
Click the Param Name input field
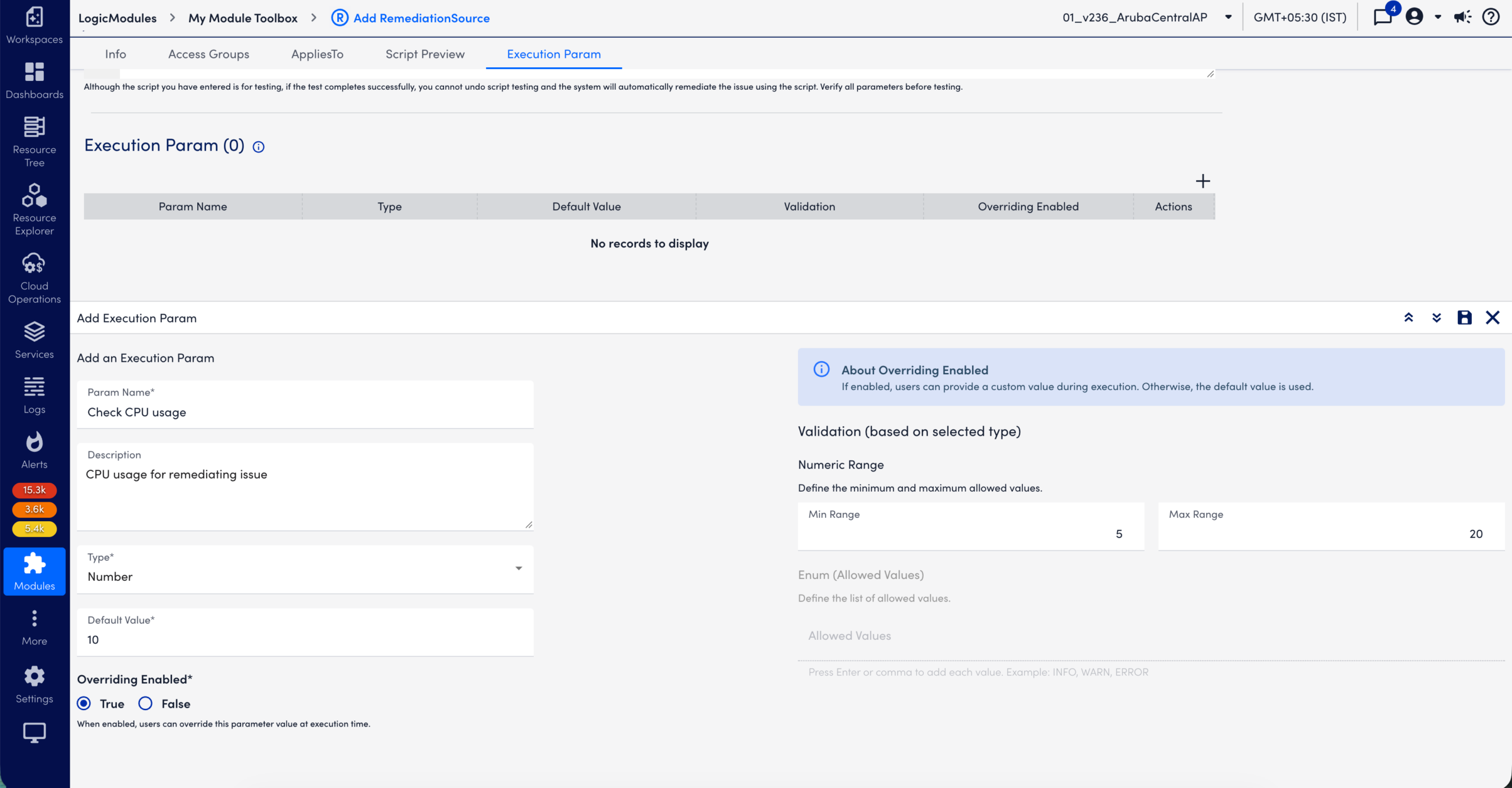coord(305,404)
